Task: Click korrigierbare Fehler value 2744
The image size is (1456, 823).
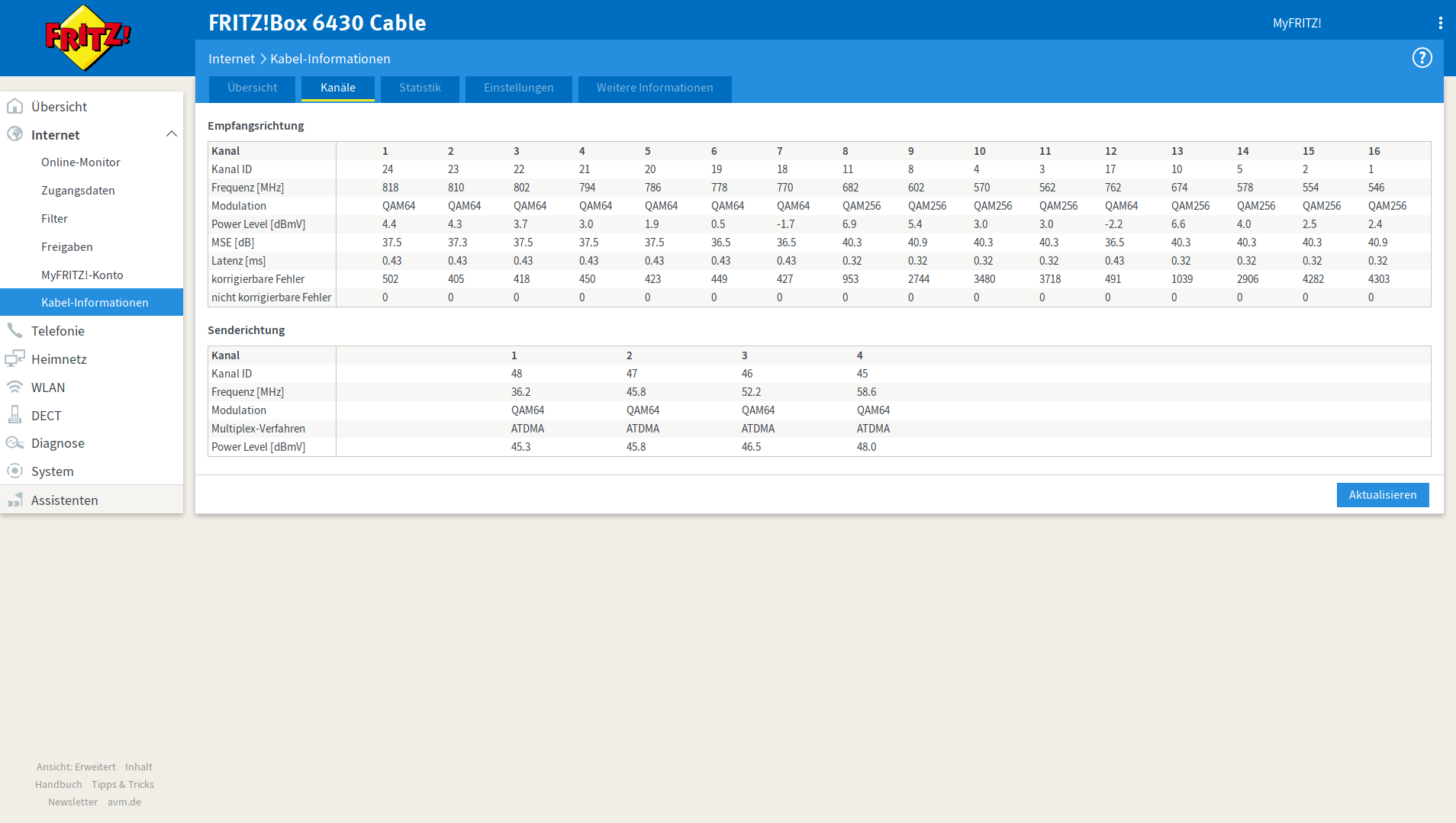Action: point(919,279)
